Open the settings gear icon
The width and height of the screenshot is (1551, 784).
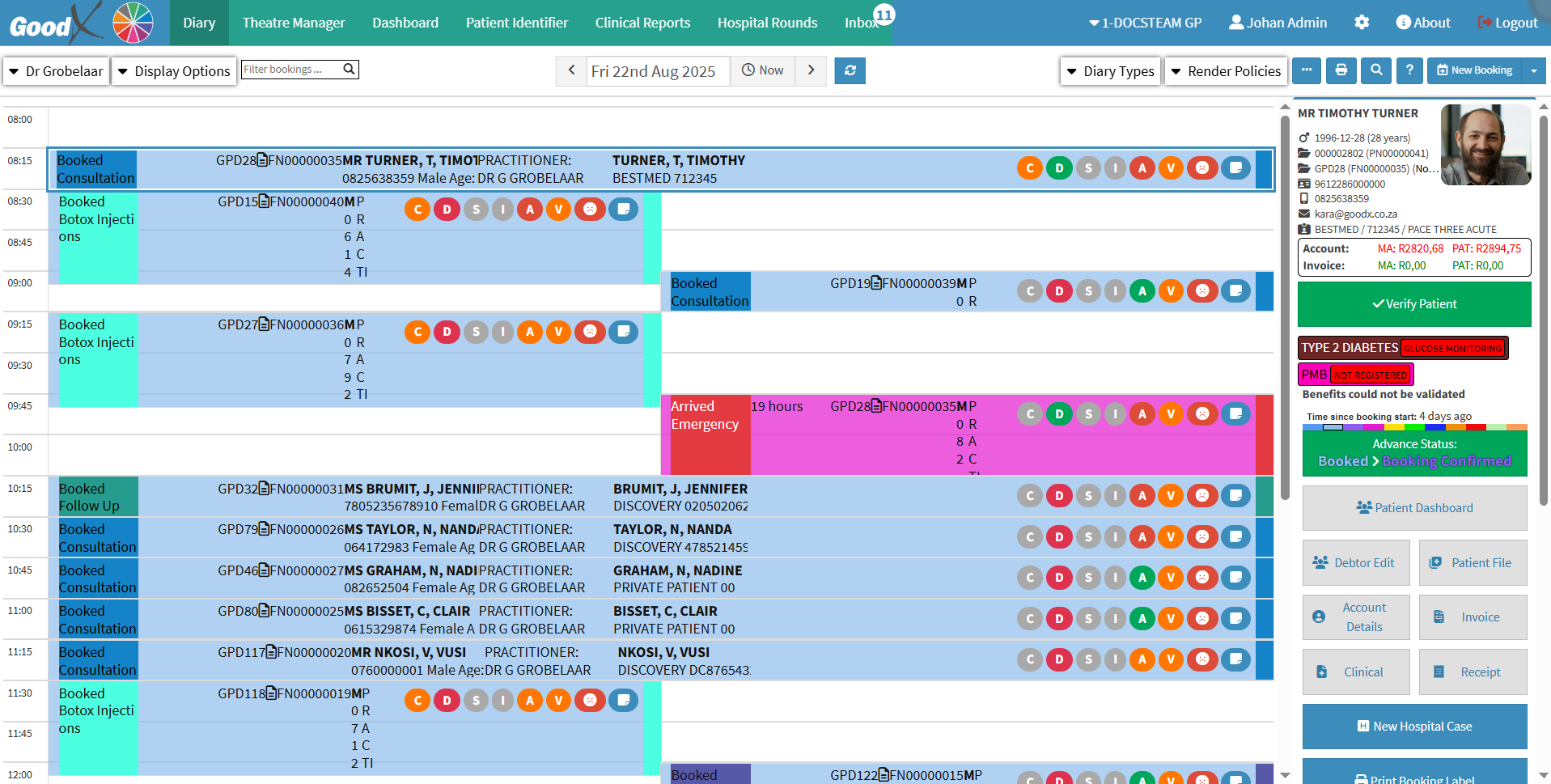click(x=1362, y=23)
